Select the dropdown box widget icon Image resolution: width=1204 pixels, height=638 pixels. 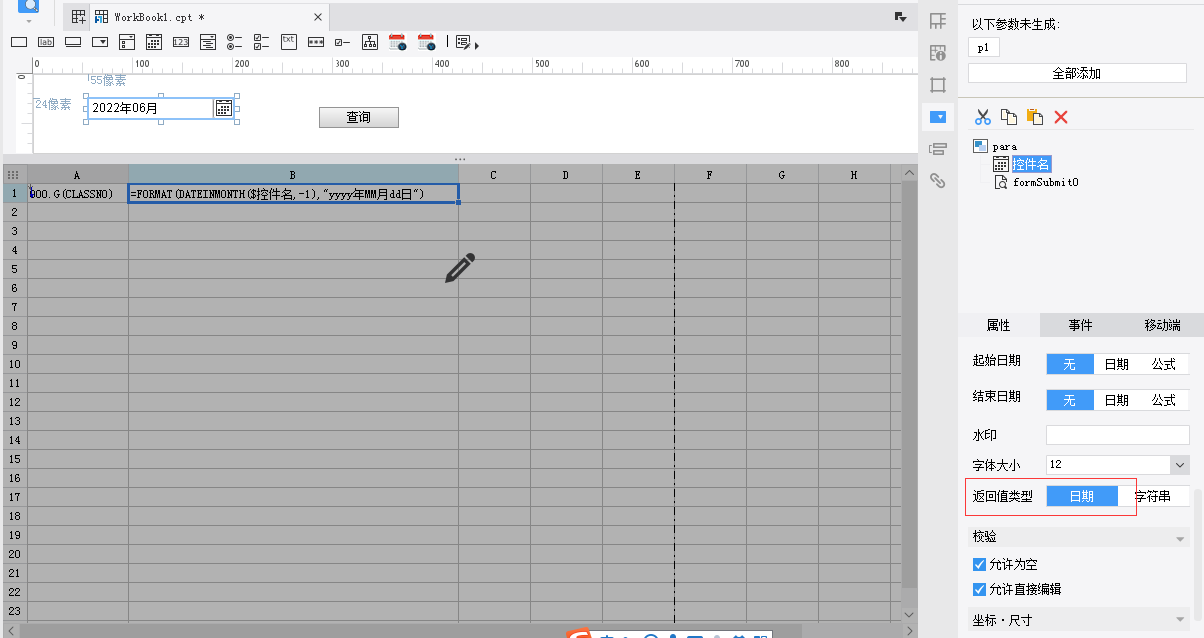100,42
